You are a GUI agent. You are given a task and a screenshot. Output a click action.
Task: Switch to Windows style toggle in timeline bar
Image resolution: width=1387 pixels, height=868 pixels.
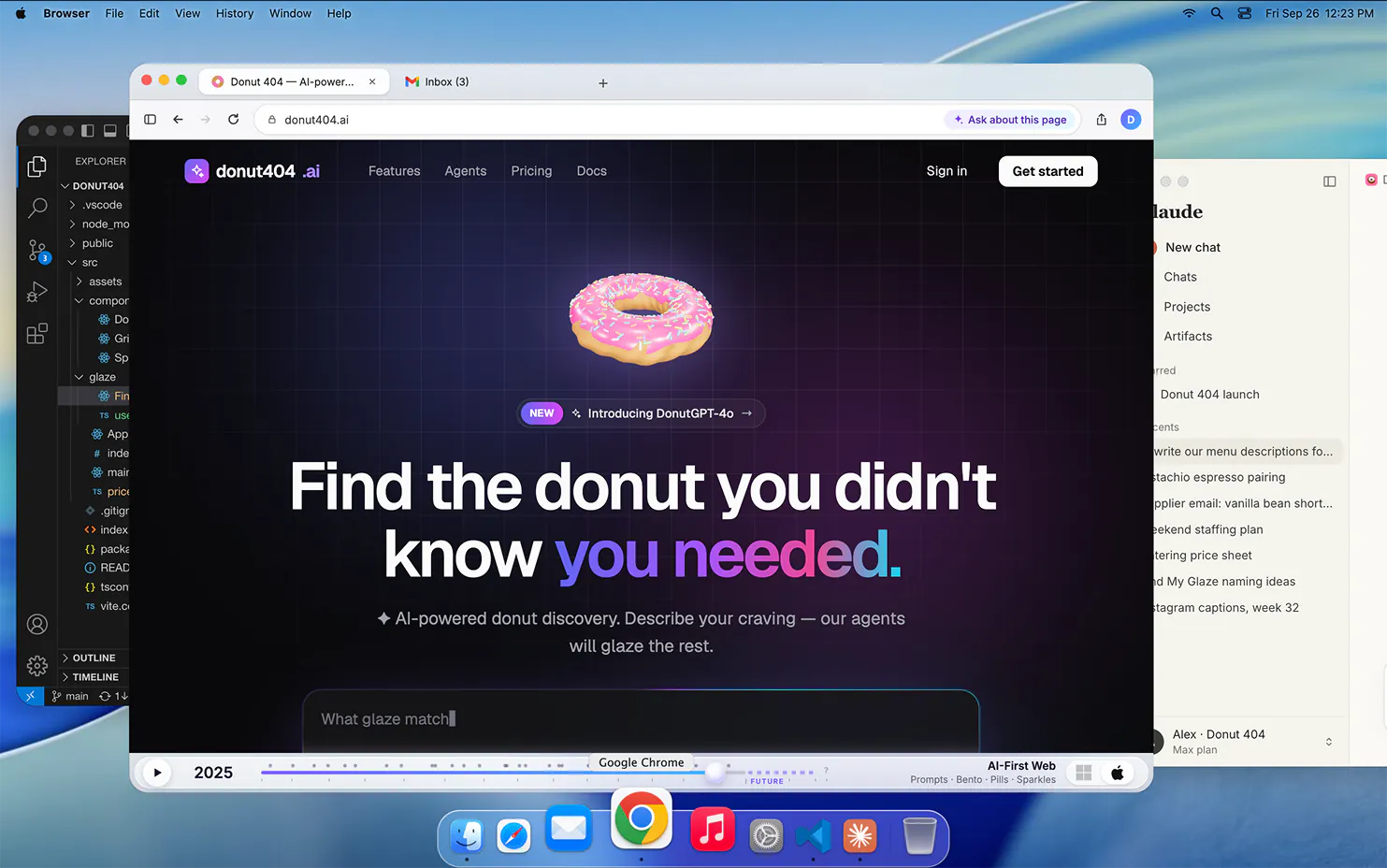(x=1084, y=773)
